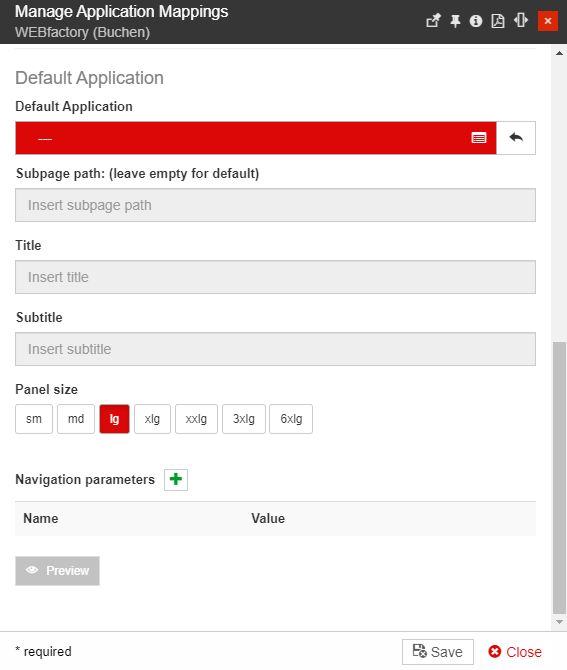Focus the Insert title field
567x670 pixels.
click(275, 277)
